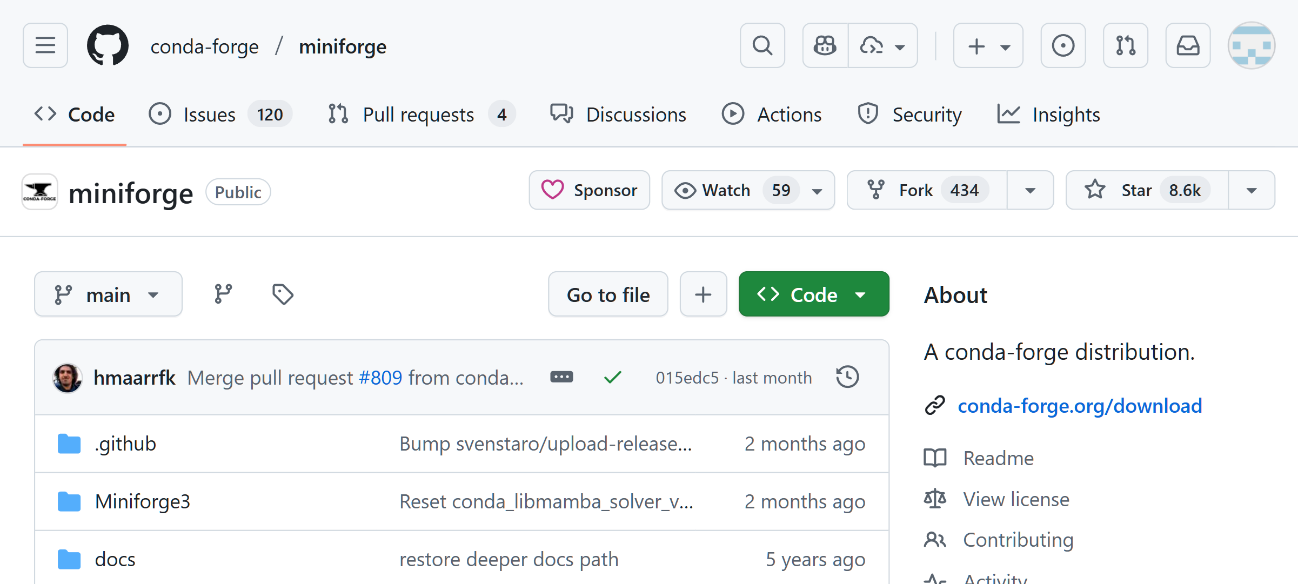Open the pull requests icon in header

(x=1125, y=46)
